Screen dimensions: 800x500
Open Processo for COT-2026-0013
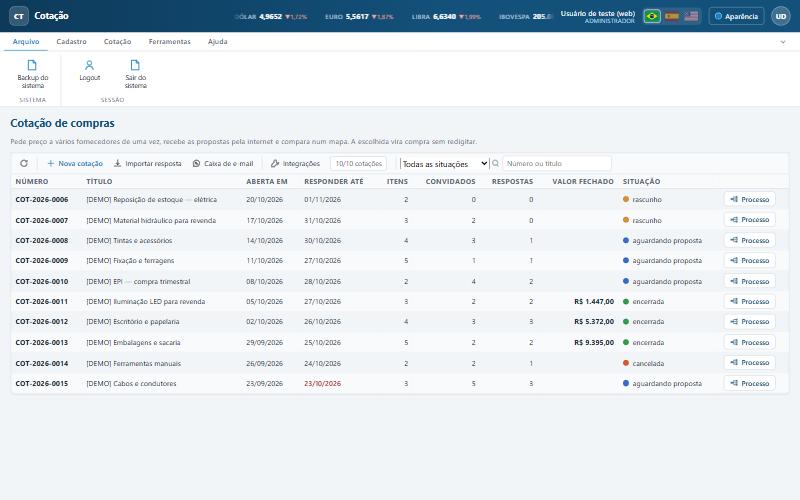[x=749, y=342]
